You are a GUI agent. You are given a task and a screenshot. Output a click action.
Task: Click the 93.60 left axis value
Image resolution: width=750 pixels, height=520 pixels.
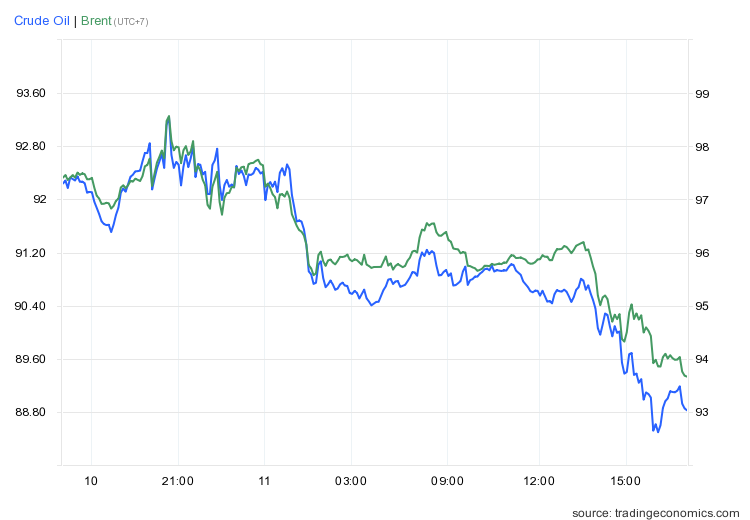click(x=30, y=94)
